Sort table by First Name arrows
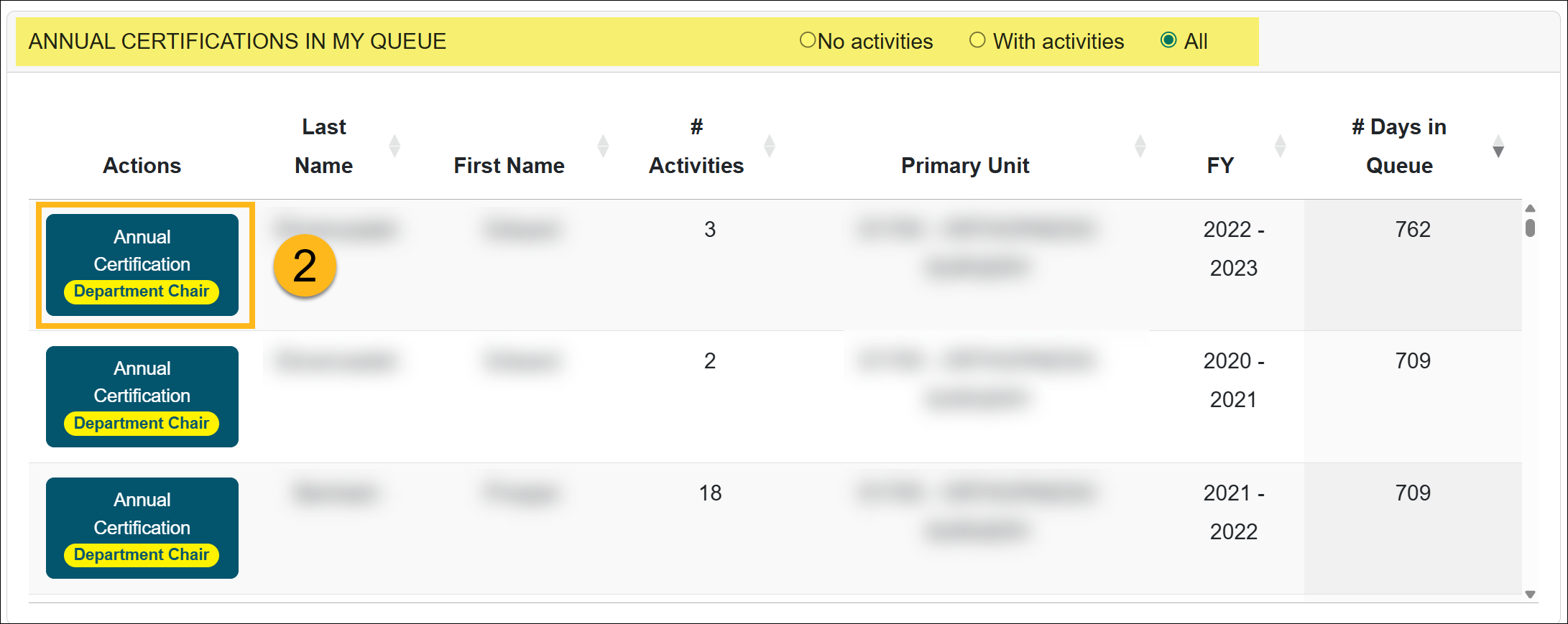The height and width of the screenshot is (624, 1568). [603, 146]
